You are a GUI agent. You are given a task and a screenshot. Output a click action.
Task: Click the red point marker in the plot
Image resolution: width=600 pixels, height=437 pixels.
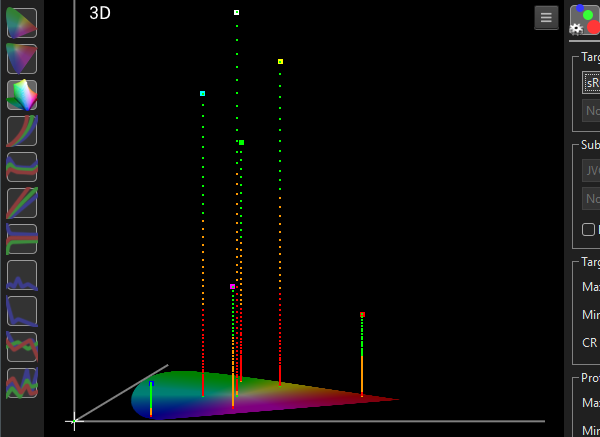362,315
